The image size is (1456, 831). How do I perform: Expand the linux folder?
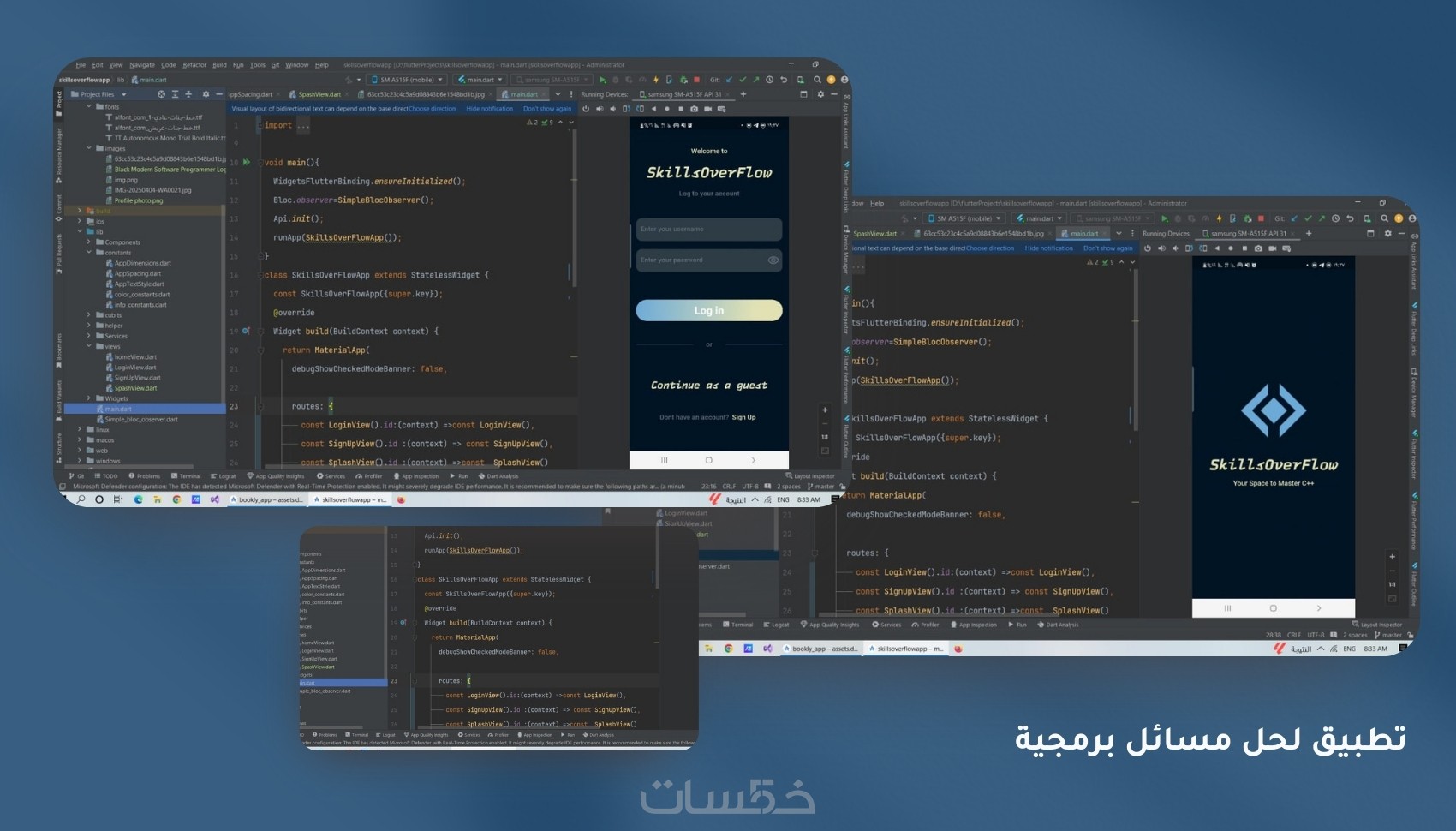[80, 429]
